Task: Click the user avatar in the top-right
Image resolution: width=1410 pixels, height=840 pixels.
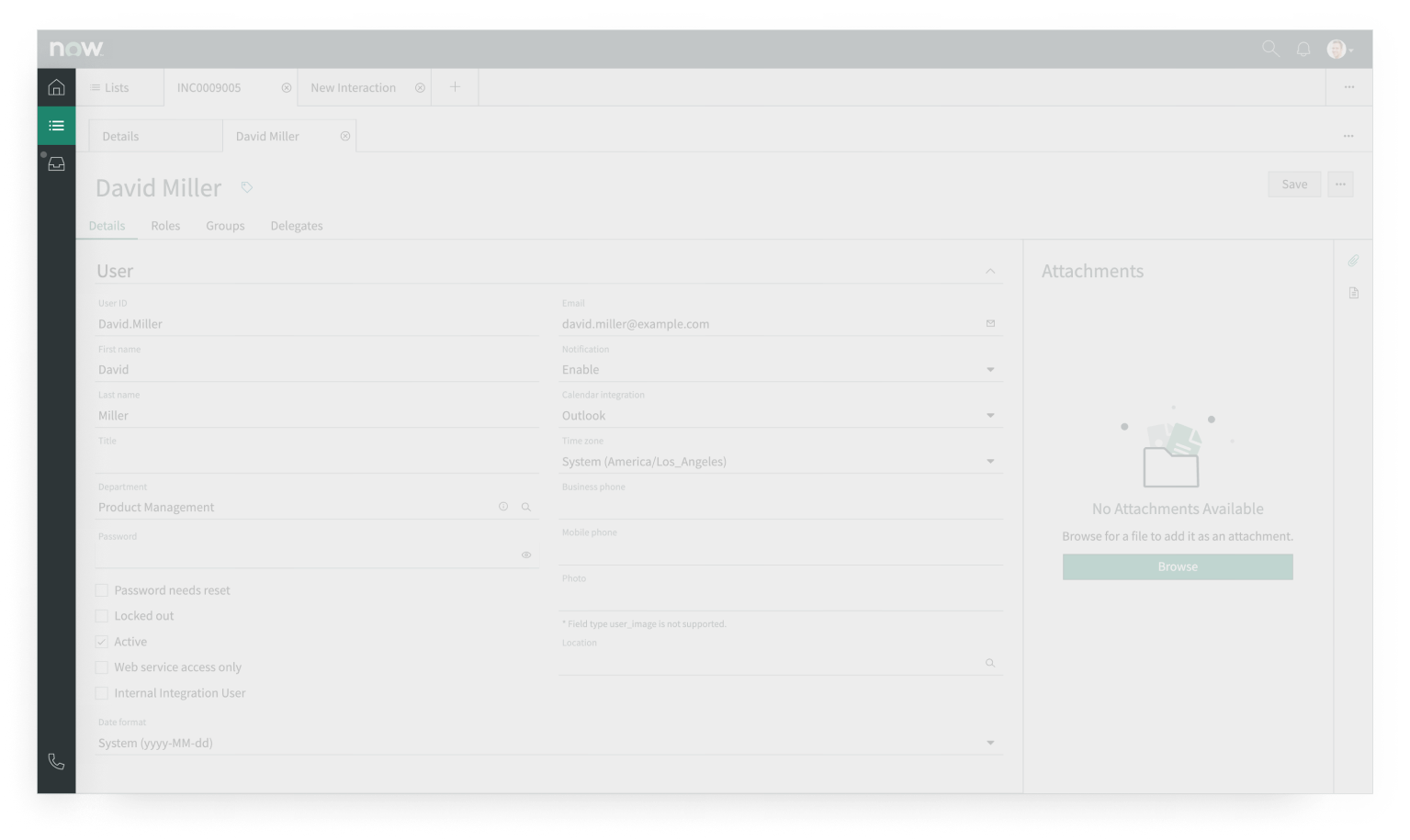Action: 1337,50
